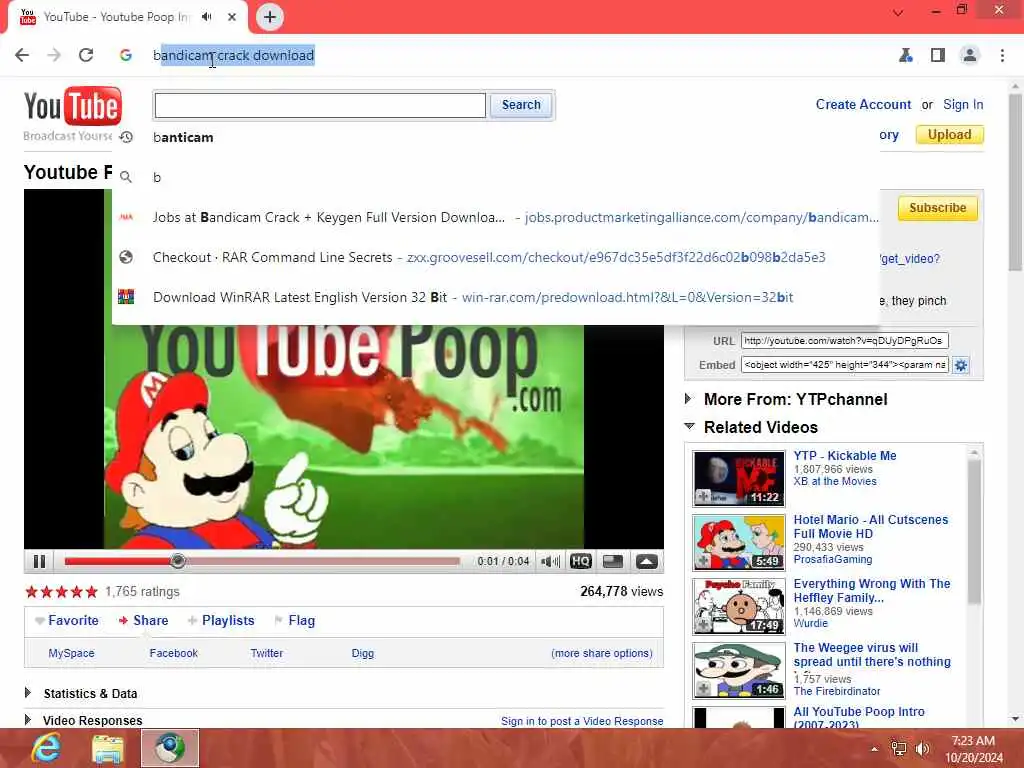This screenshot has width=1024, height=768.
Task: Open 'All YouTube Poop Intro' video link
Action: 859,717
